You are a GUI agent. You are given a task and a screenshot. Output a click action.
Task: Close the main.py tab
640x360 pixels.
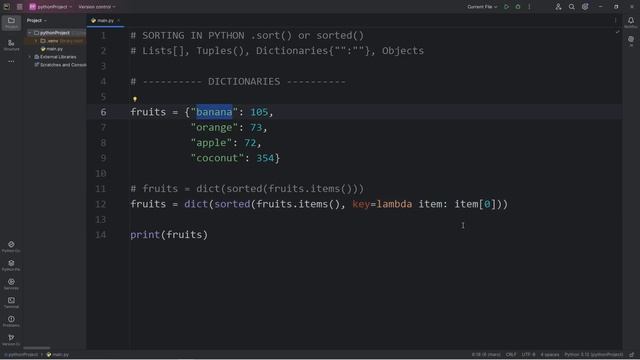click(119, 20)
